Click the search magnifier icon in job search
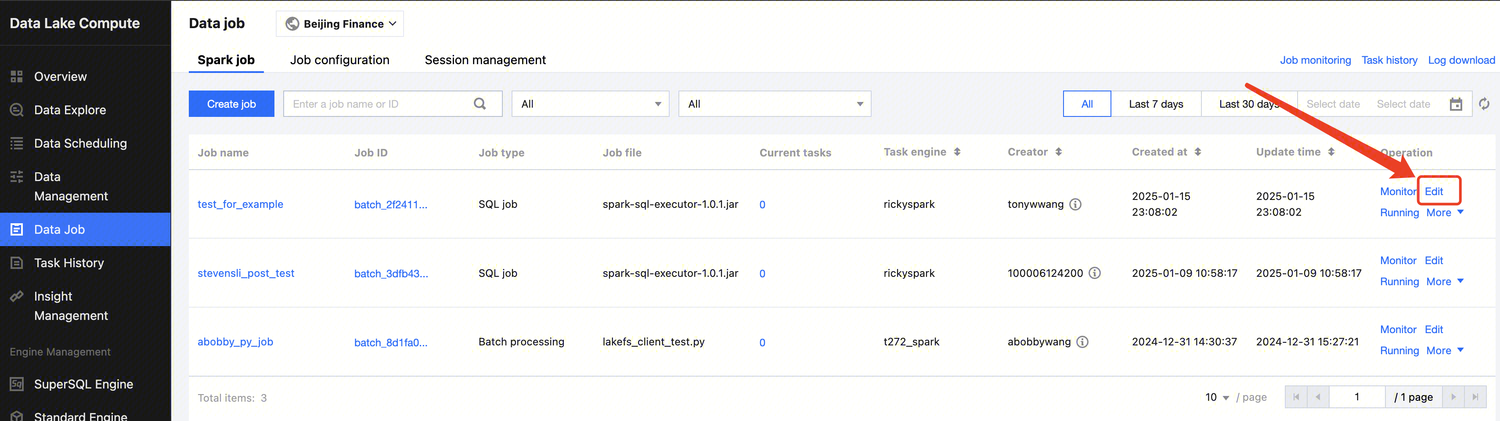This screenshot has height=421, width=1500. pyautogui.click(x=480, y=104)
